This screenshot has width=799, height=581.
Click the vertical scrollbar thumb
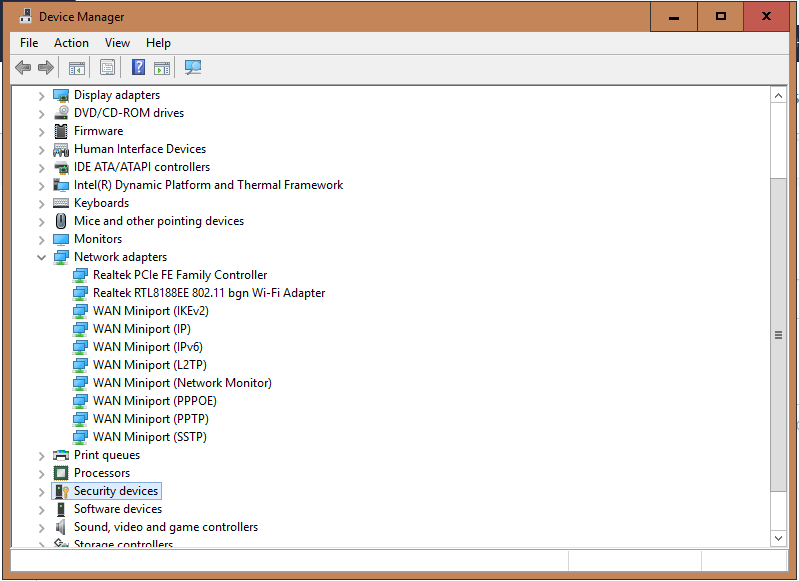(778, 335)
